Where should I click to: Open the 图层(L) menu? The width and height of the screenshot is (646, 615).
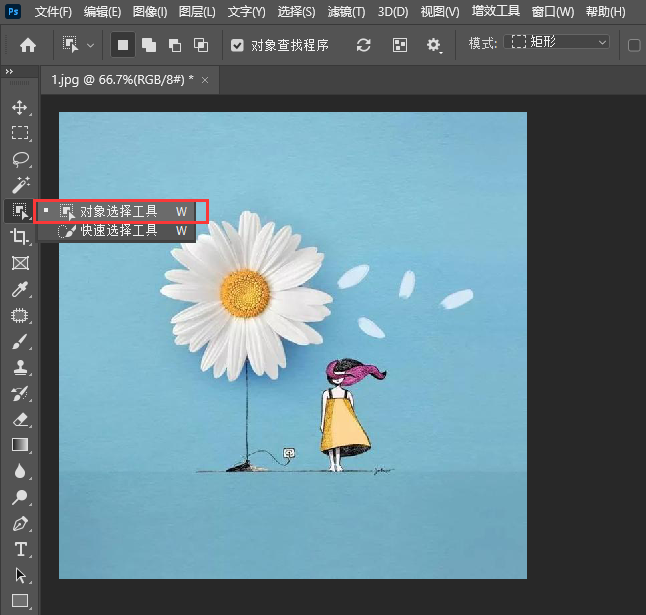[197, 12]
